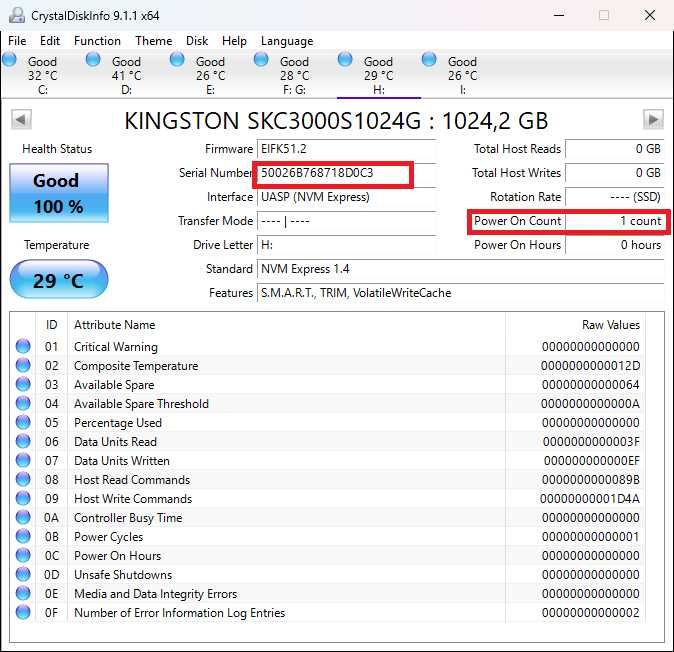Open the Edit menu
The image size is (674, 652).
[x=50, y=41]
